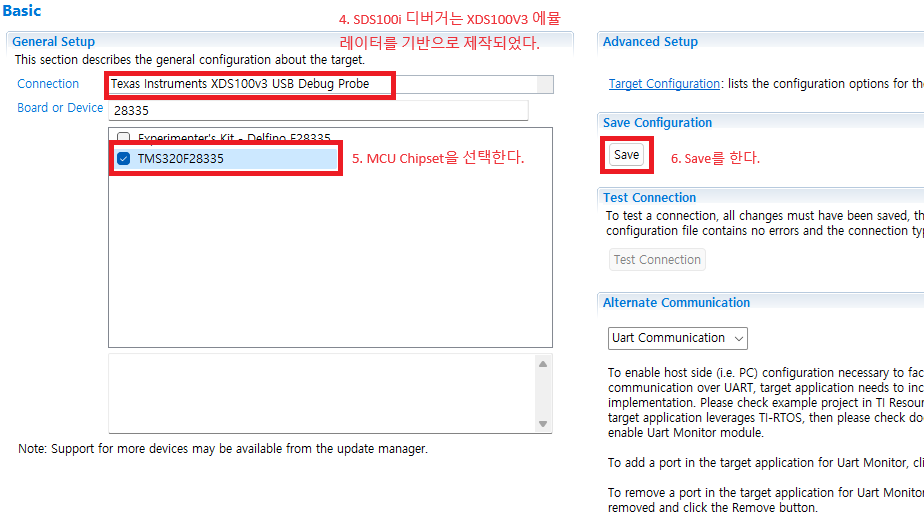Expand the Uart Communication dropdown
The image size is (924, 517).
point(678,338)
